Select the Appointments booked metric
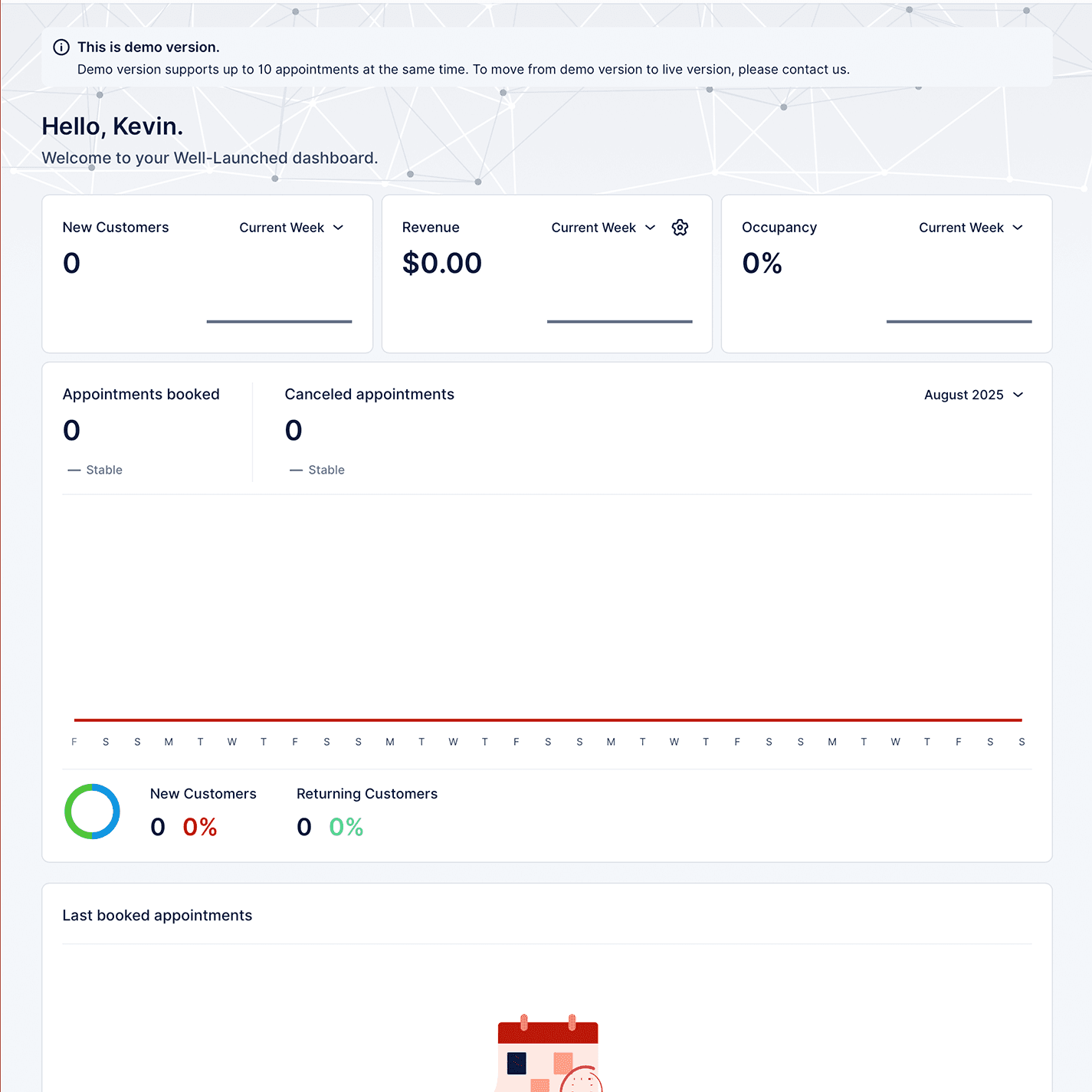This screenshot has height=1092, width=1092. click(141, 395)
